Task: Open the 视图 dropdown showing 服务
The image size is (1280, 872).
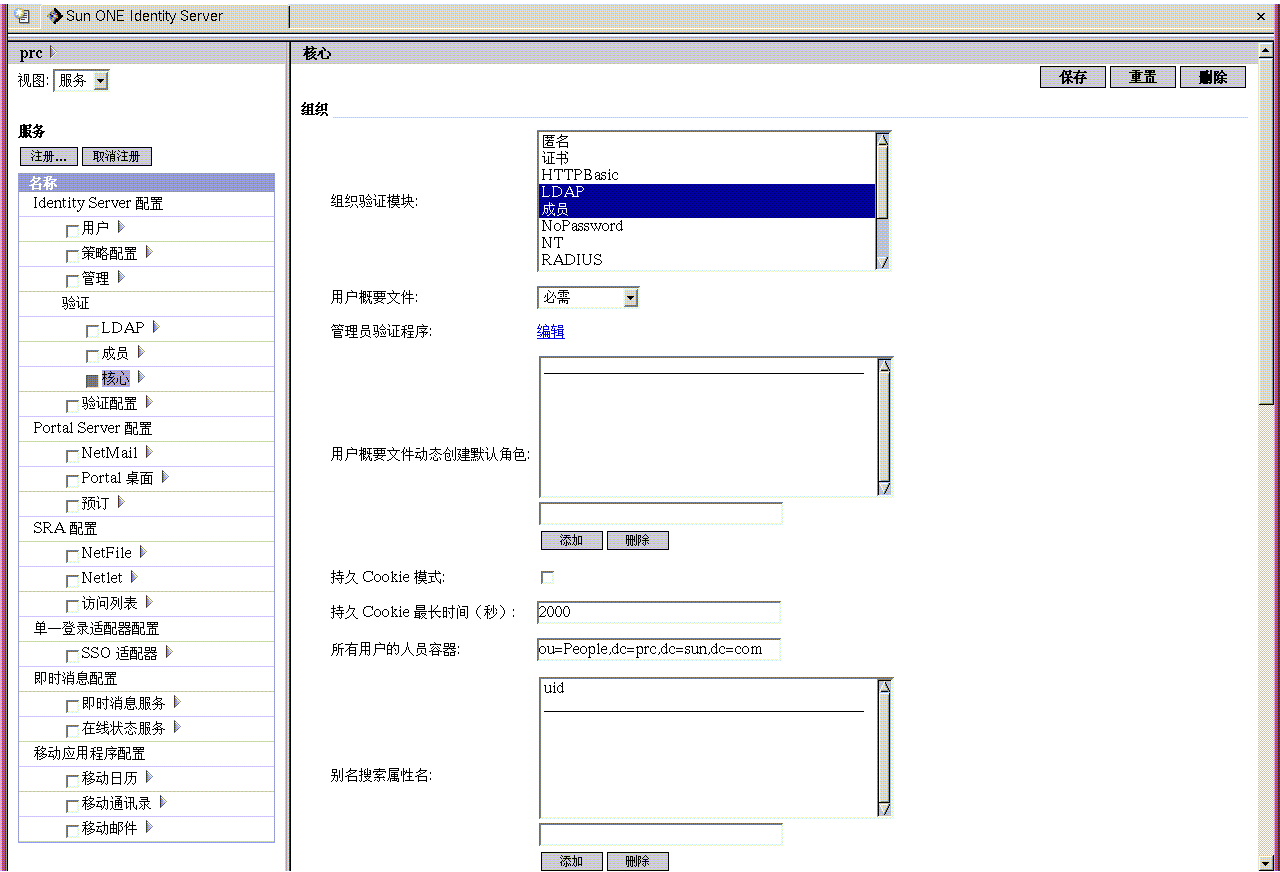Action: coord(81,81)
